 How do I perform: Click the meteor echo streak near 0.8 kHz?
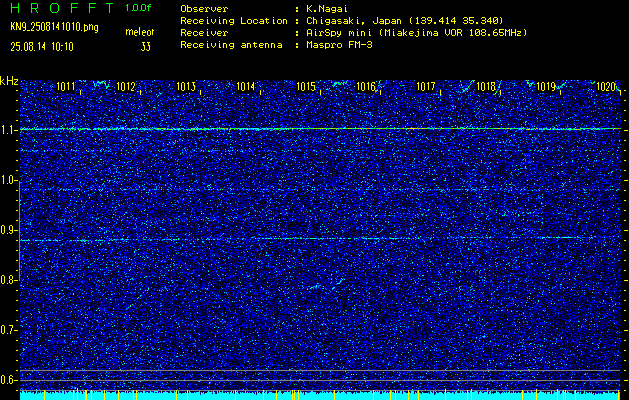(x=327, y=284)
